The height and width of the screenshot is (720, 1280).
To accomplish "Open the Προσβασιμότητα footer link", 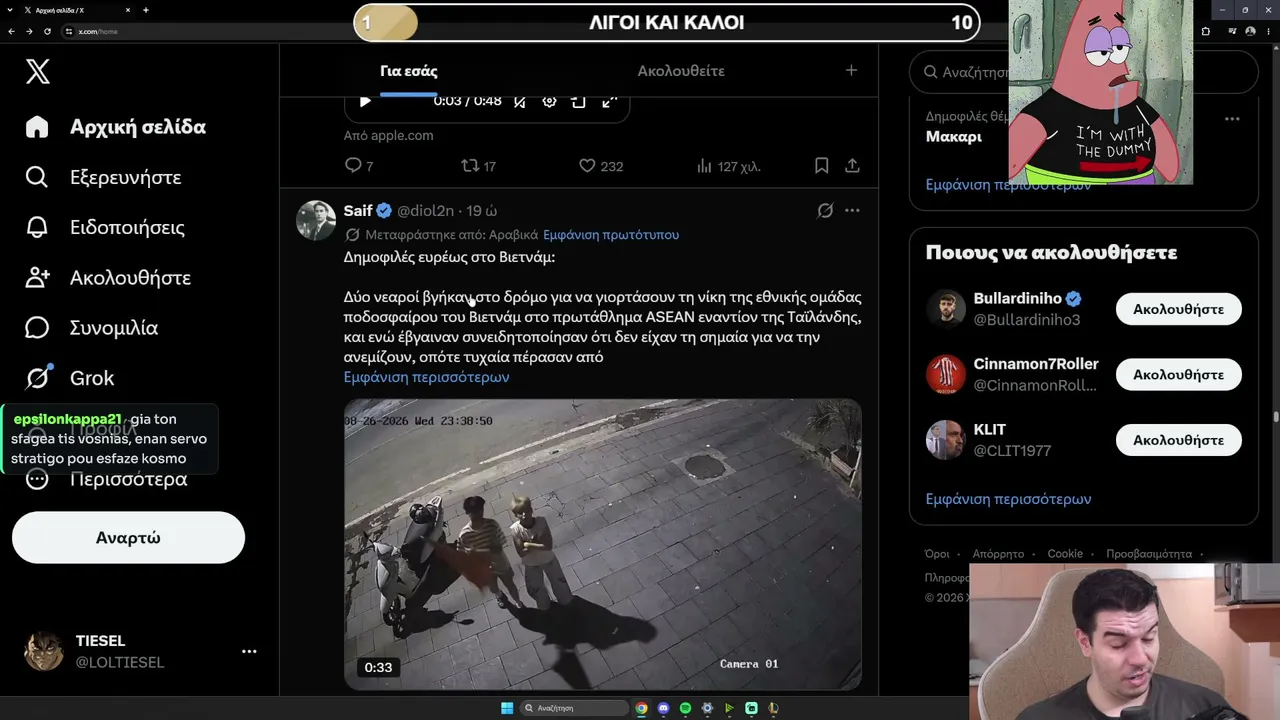I will coord(1149,554).
